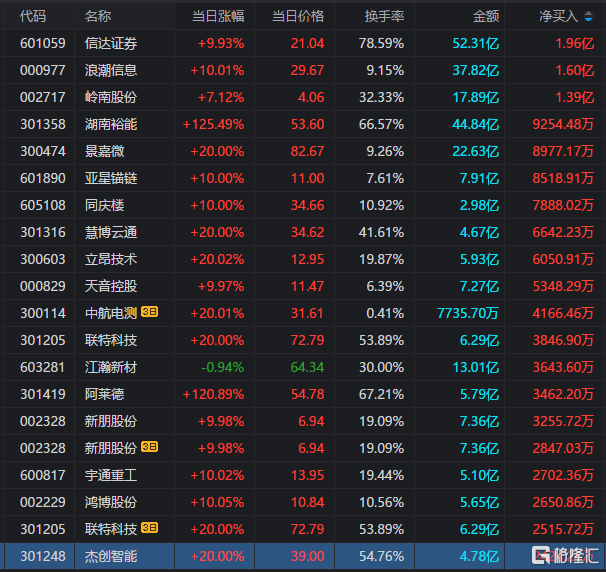Select the highlighted 杰创智能 stock name

111,557
